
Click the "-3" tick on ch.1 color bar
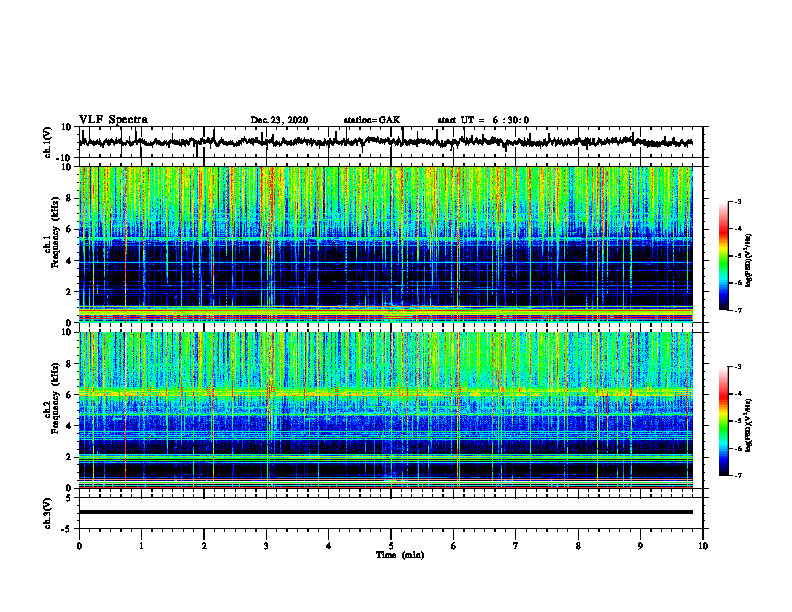(737, 202)
